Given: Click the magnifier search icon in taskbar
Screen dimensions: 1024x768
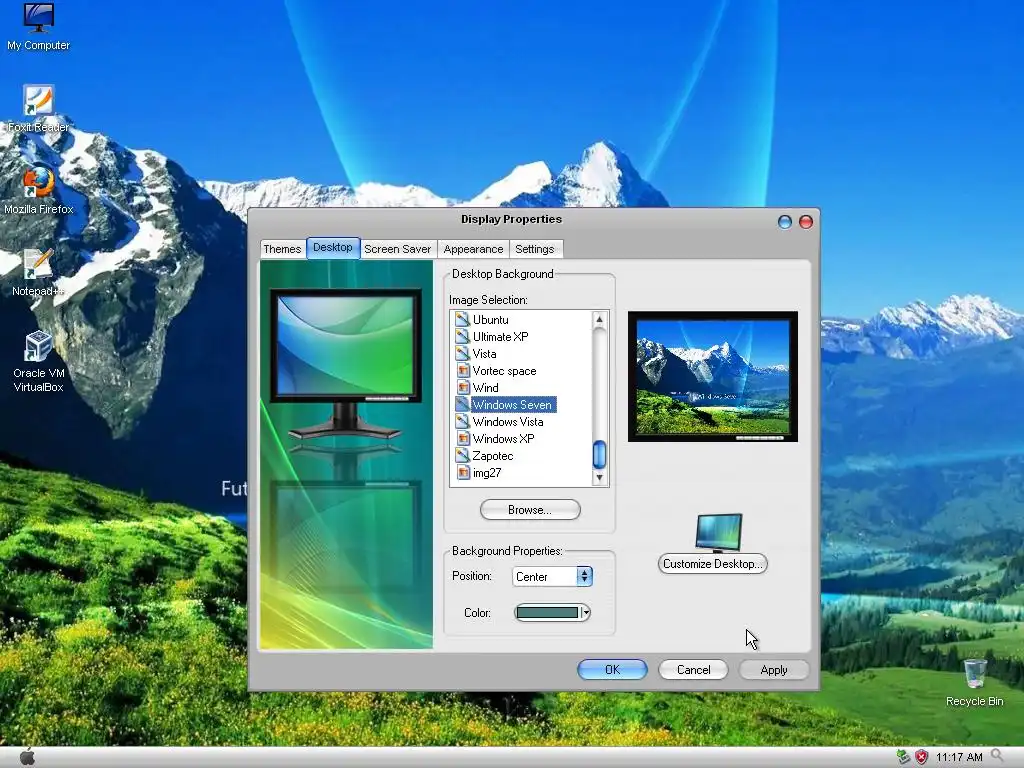Looking at the screenshot, I should pyautogui.click(x=997, y=756).
